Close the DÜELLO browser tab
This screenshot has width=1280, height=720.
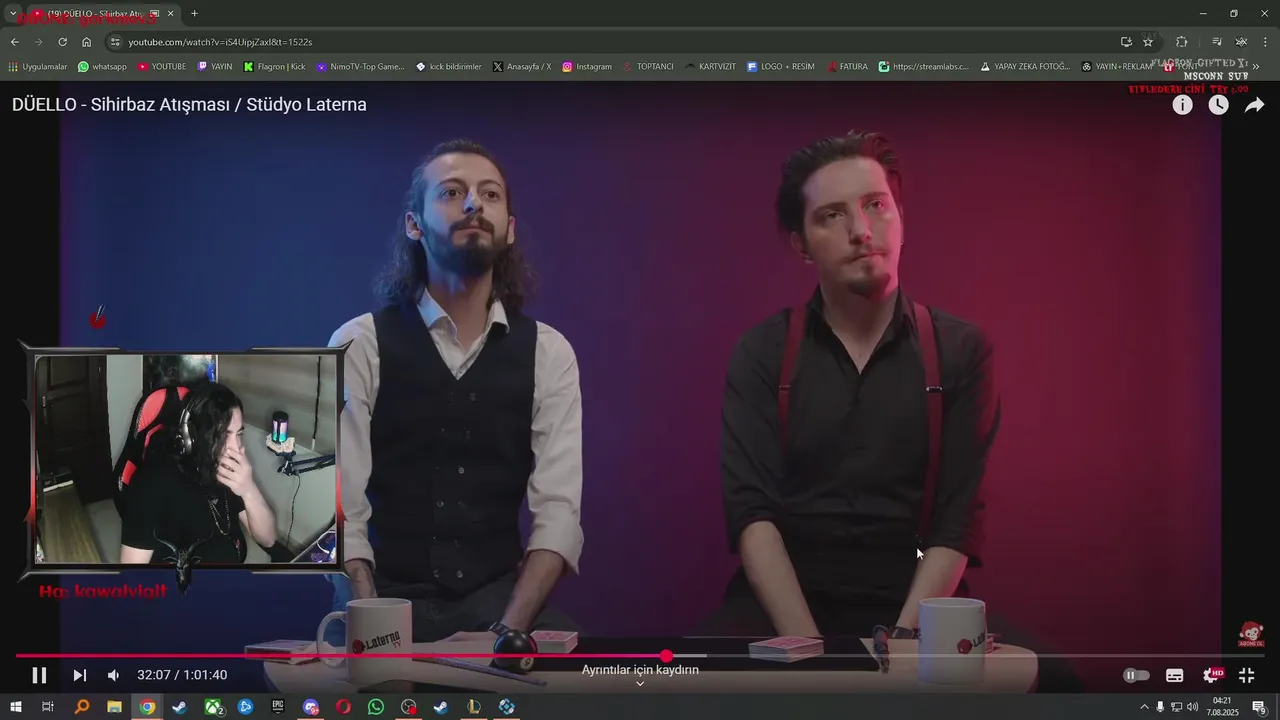[x=170, y=14]
